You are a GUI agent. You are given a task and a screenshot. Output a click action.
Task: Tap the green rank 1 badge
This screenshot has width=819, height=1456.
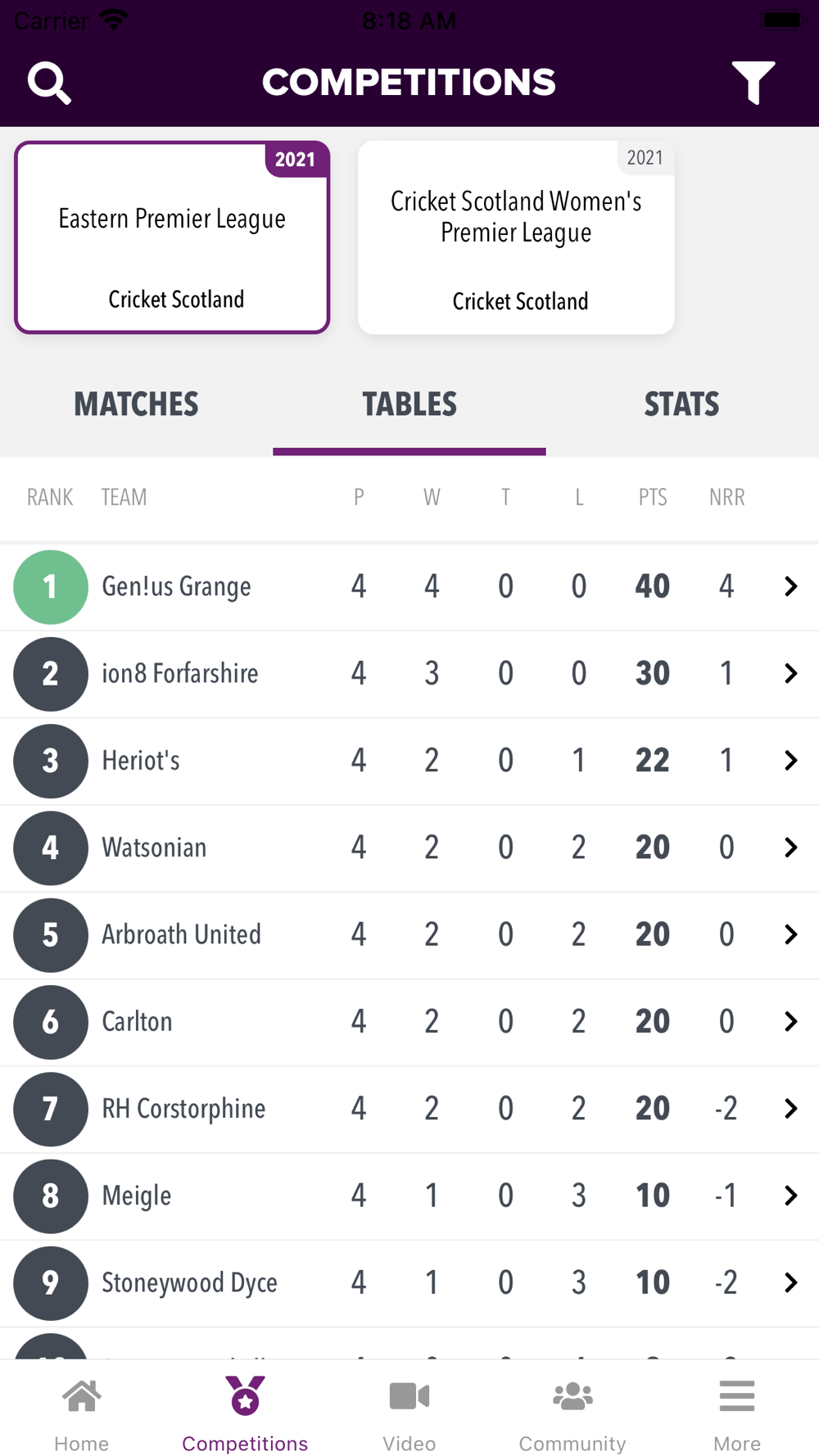point(51,587)
